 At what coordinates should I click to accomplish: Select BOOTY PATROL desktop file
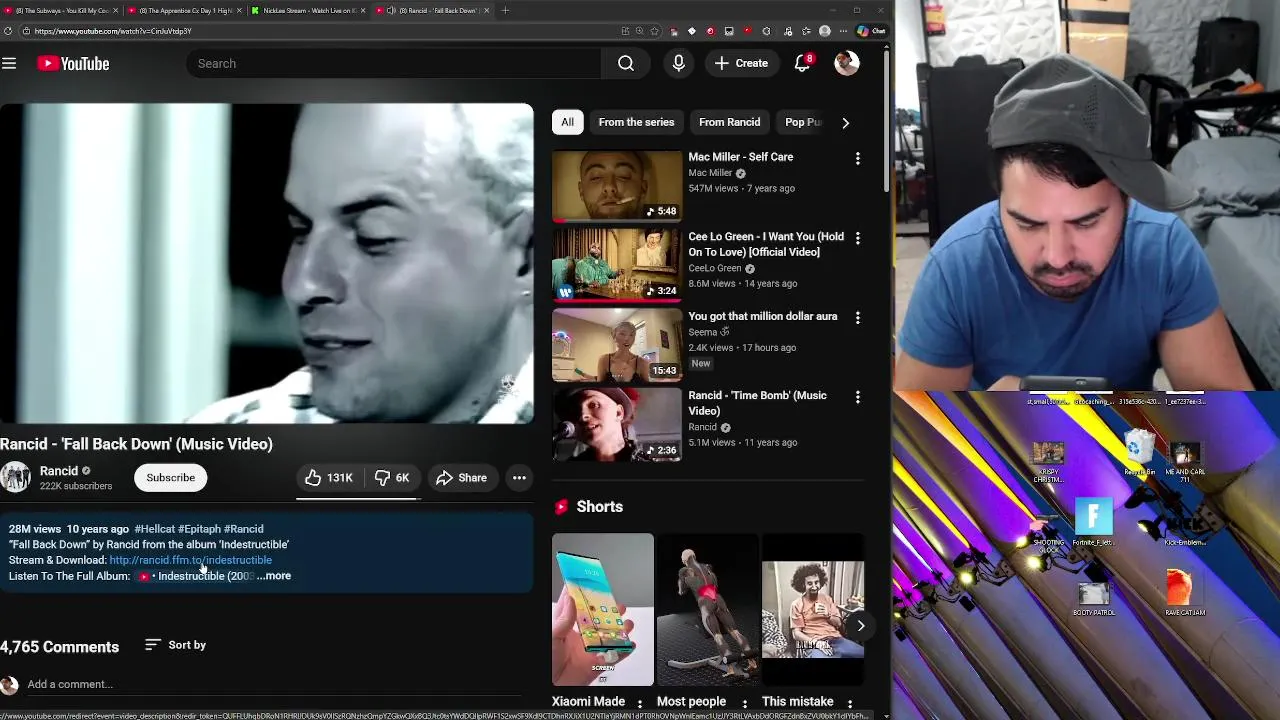1093,599
